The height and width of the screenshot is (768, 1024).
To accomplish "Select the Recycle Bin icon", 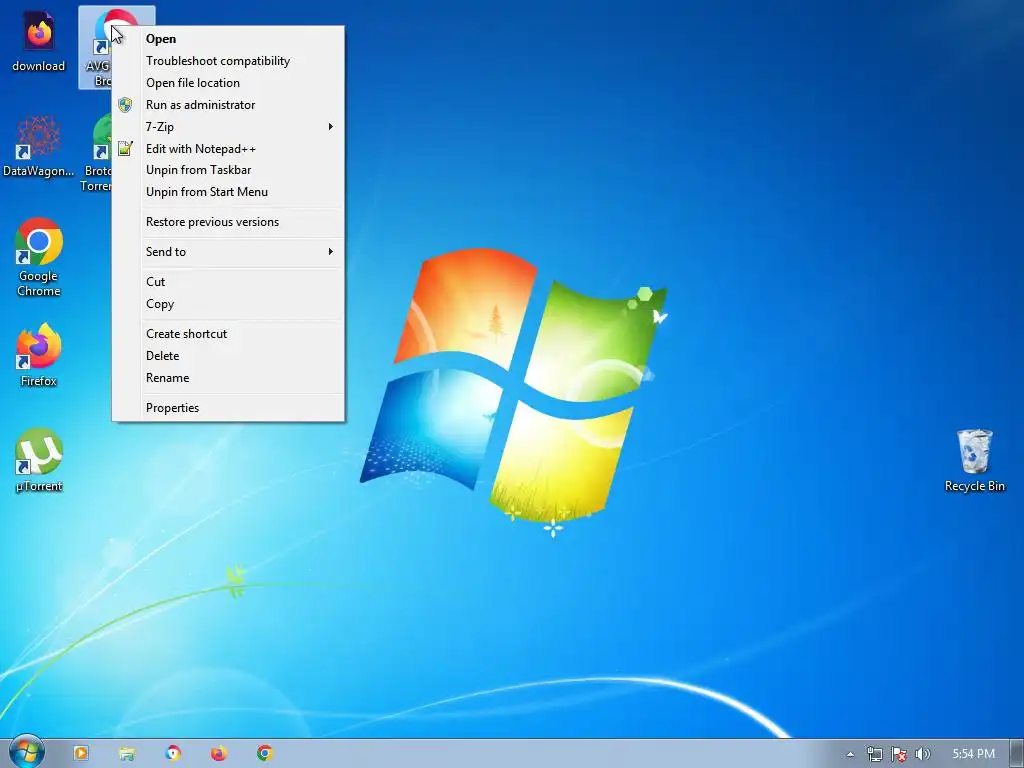I will click(x=974, y=460).
